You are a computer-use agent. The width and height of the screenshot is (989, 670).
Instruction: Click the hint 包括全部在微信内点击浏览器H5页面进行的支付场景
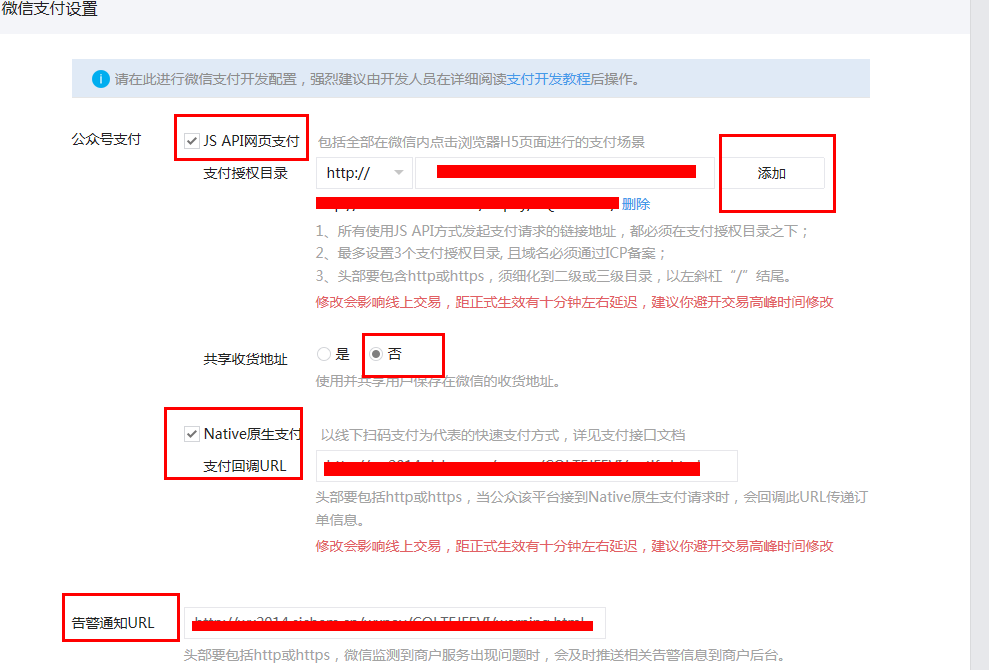481,142
